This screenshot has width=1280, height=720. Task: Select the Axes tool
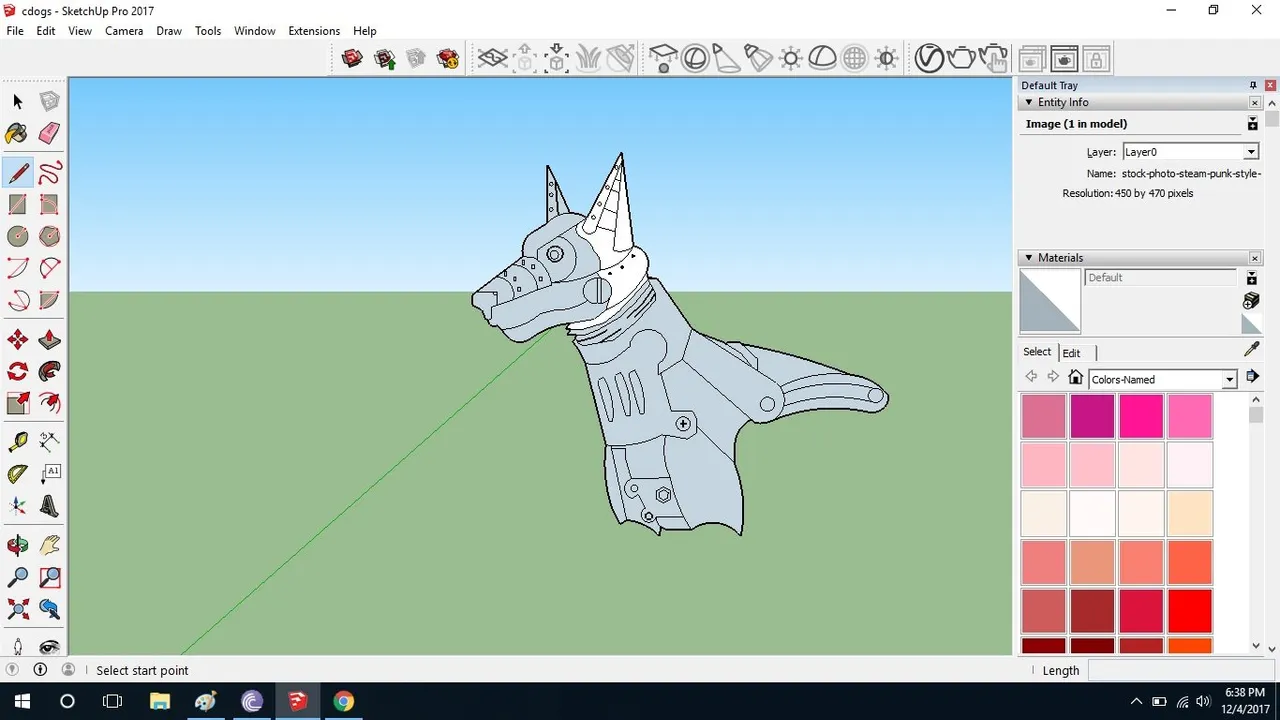click(x=18, y=506)
